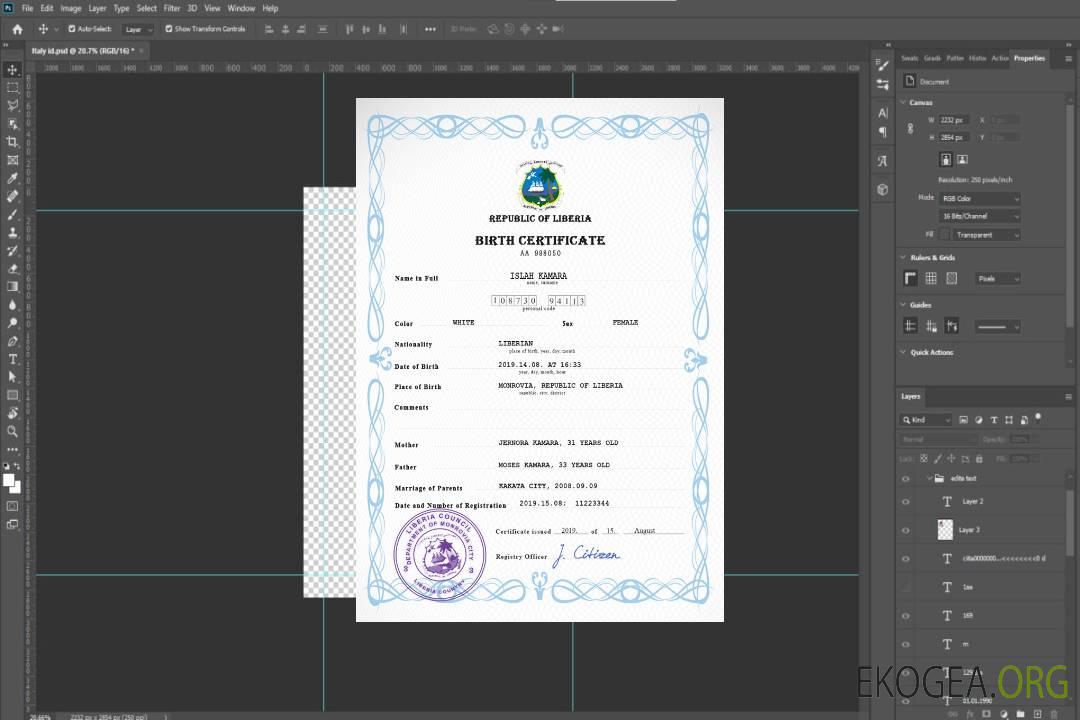Hide the edite text group
This screenshot has height=720, width=1080.
[x=906, y=479]
